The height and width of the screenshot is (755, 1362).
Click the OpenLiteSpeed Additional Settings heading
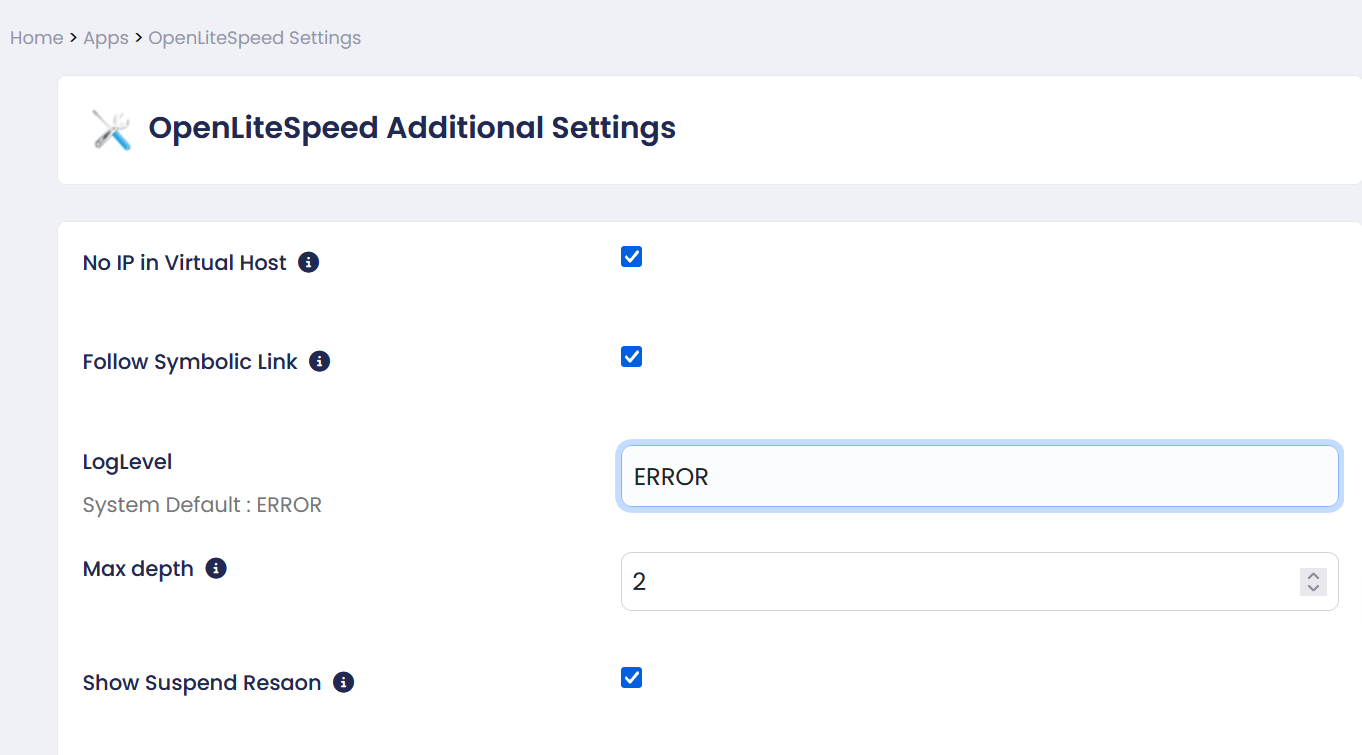click(x=412, y=129)
